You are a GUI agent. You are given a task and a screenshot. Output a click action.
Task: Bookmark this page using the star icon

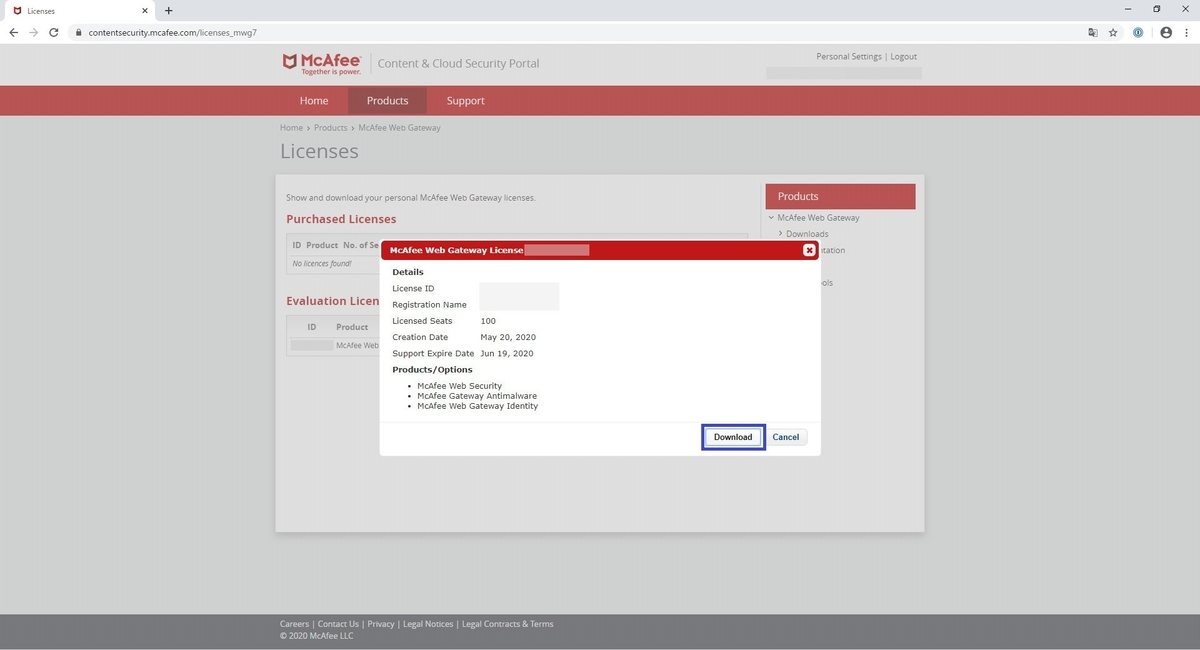point(1113,32)
